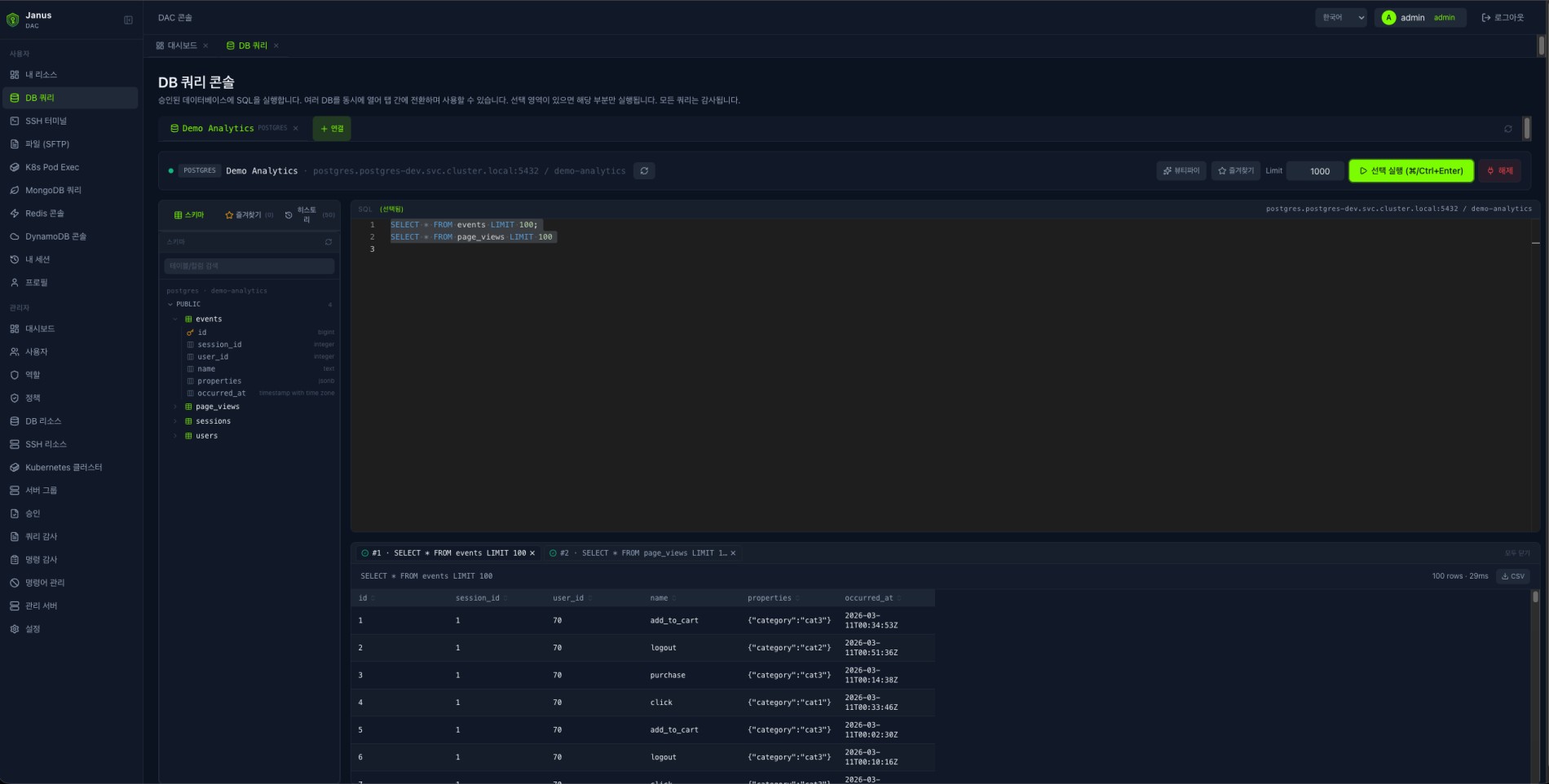The image size is (1549, 784).
Task: Open MongoDB 쿼리 in the sidebar
Action: [x=70, y=190]
